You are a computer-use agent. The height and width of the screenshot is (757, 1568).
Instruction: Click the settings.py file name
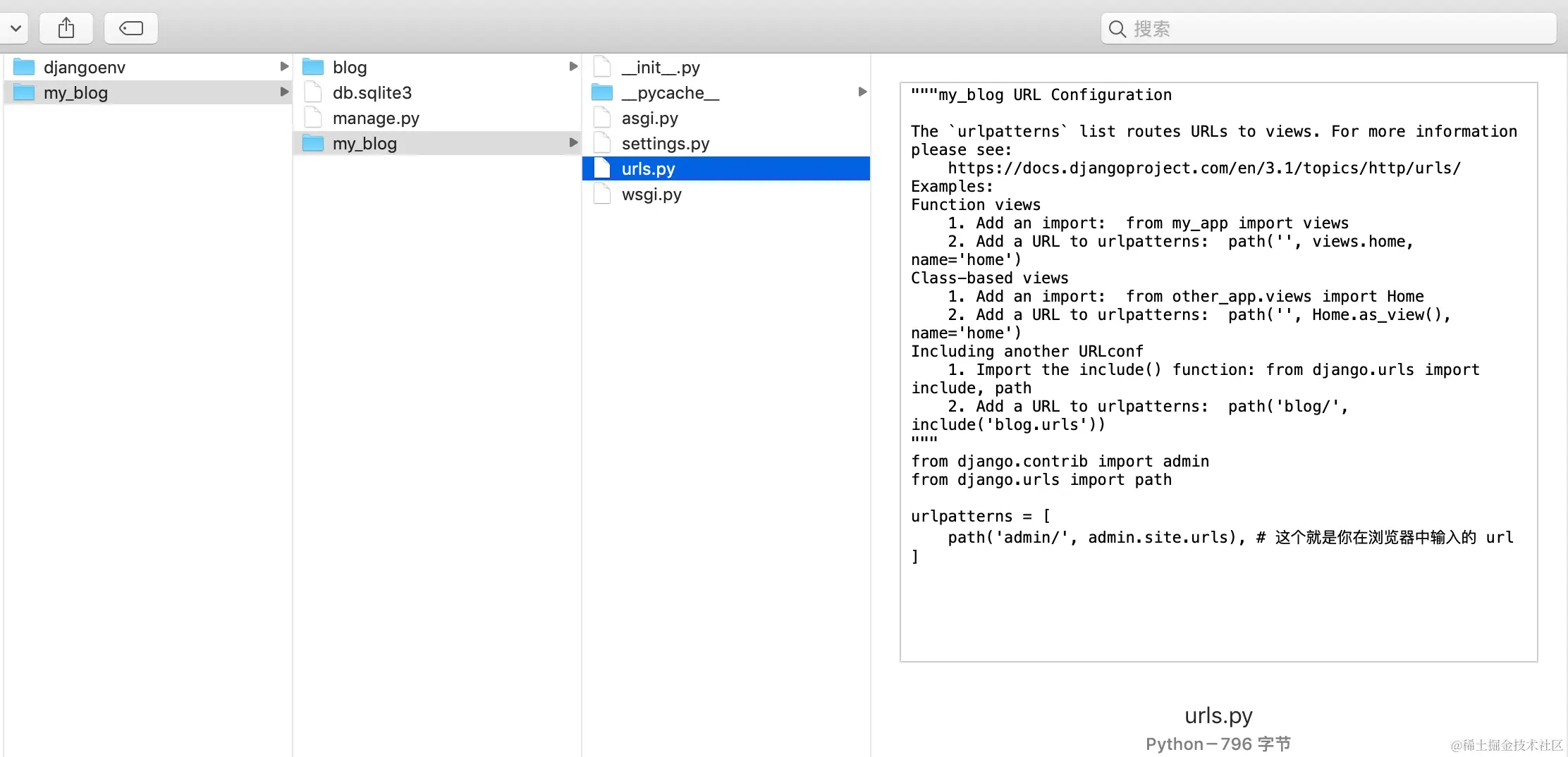pyautogui.click(x=666, y=144)
